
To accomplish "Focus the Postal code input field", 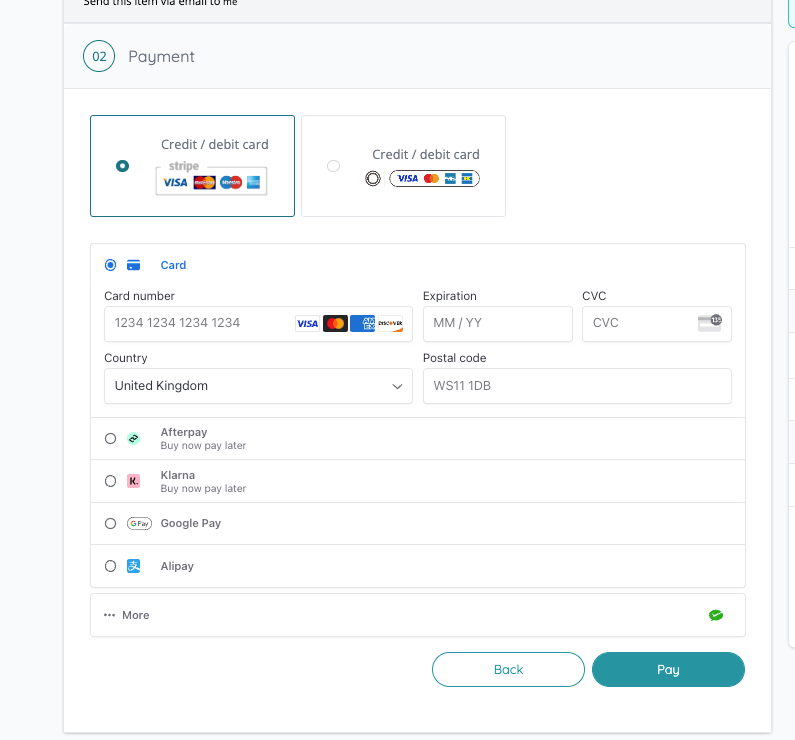I will click(x=577, y=386).
